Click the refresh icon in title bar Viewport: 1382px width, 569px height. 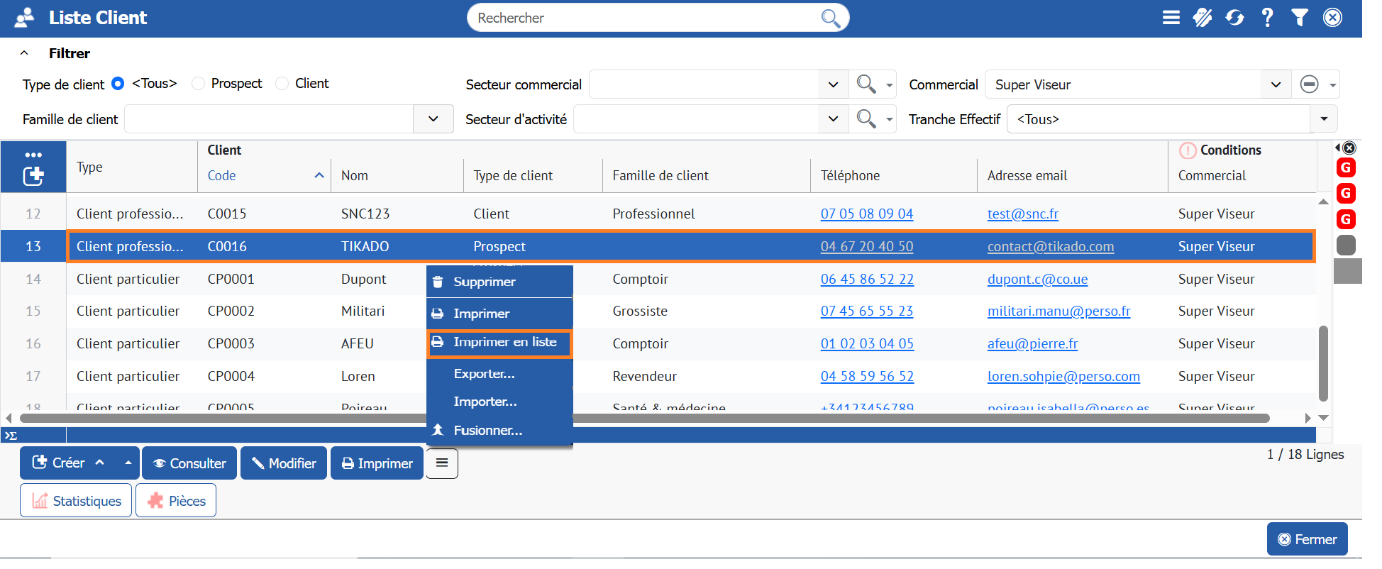1235,17
